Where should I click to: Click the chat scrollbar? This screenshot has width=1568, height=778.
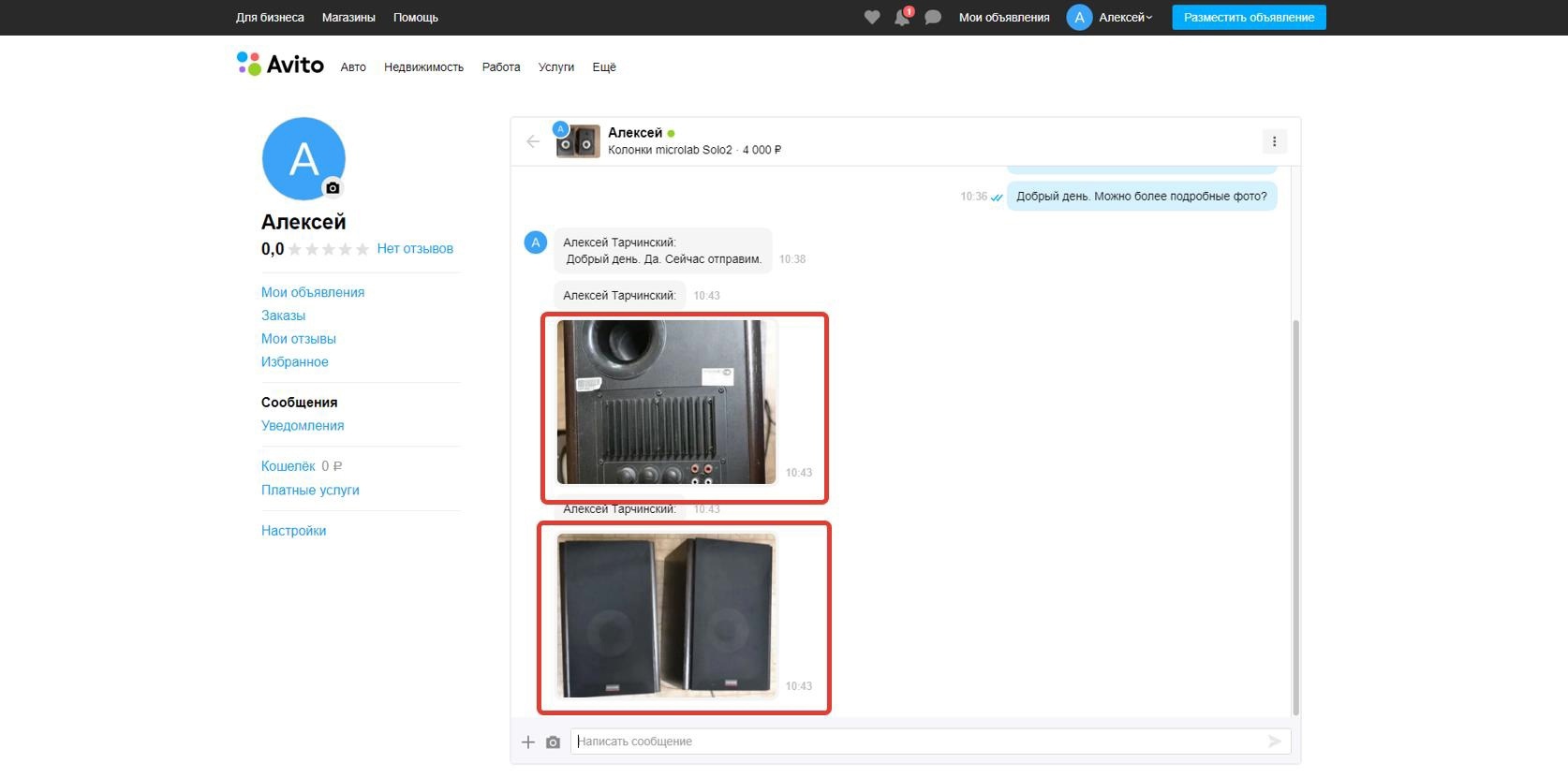(x=1295, y=515)
